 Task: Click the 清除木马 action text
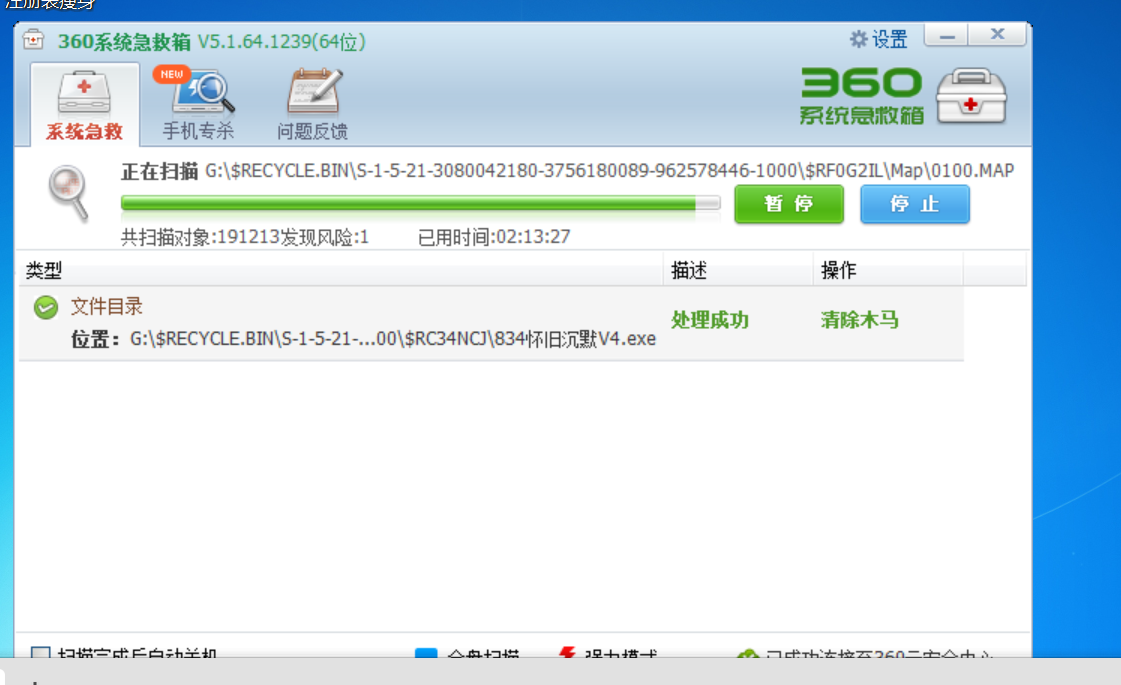pyautogui.click(x=859, y=320)
